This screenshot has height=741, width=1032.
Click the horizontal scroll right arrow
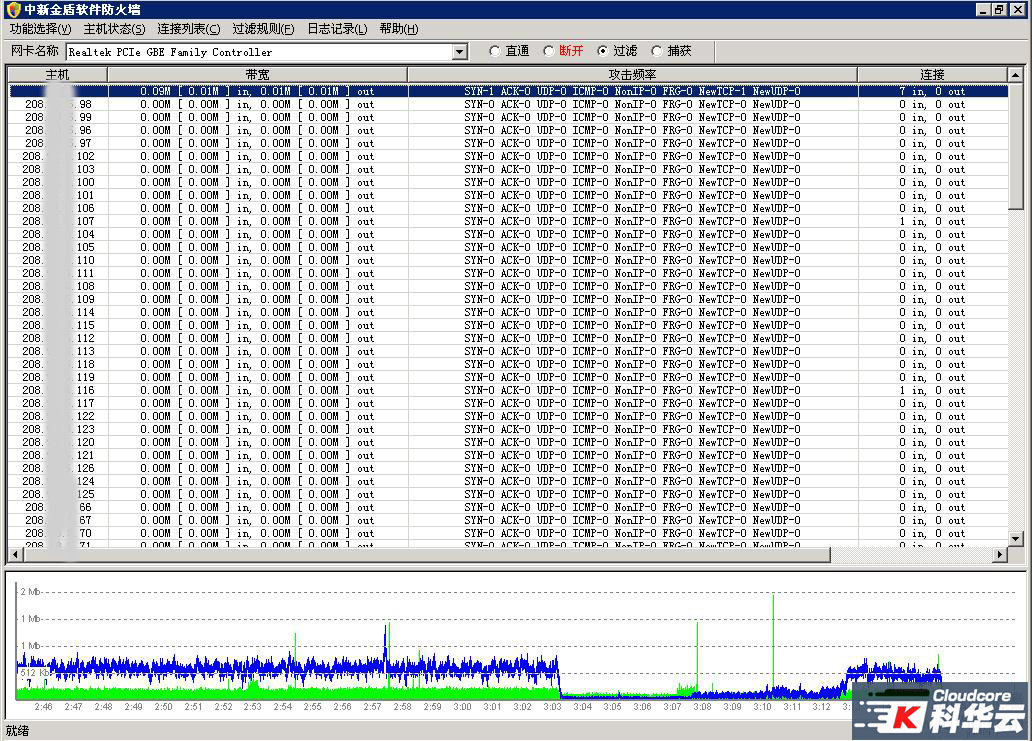[x=1000, y=555]
